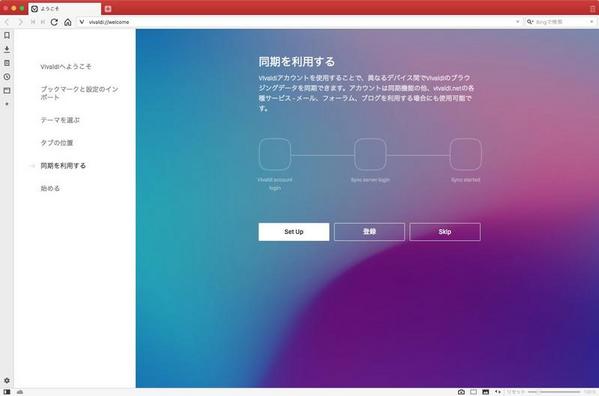Select テーマを選ぶ step
Image resolution: width=599 pixels, height=396 pixels.
pos(60,120)
